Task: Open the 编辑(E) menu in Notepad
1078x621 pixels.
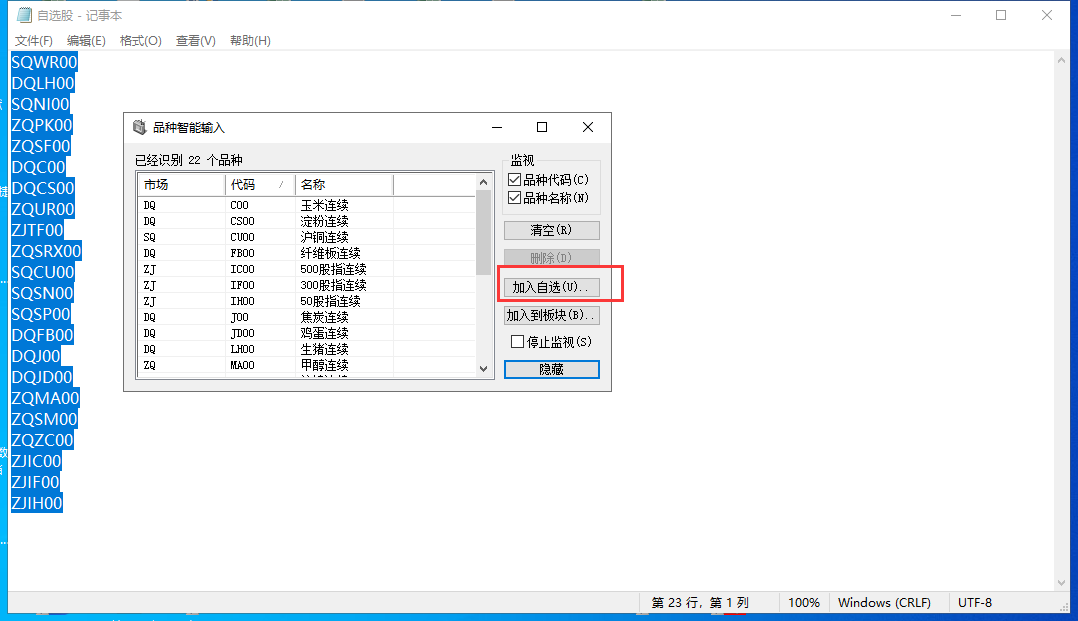Action: point(86,41)
